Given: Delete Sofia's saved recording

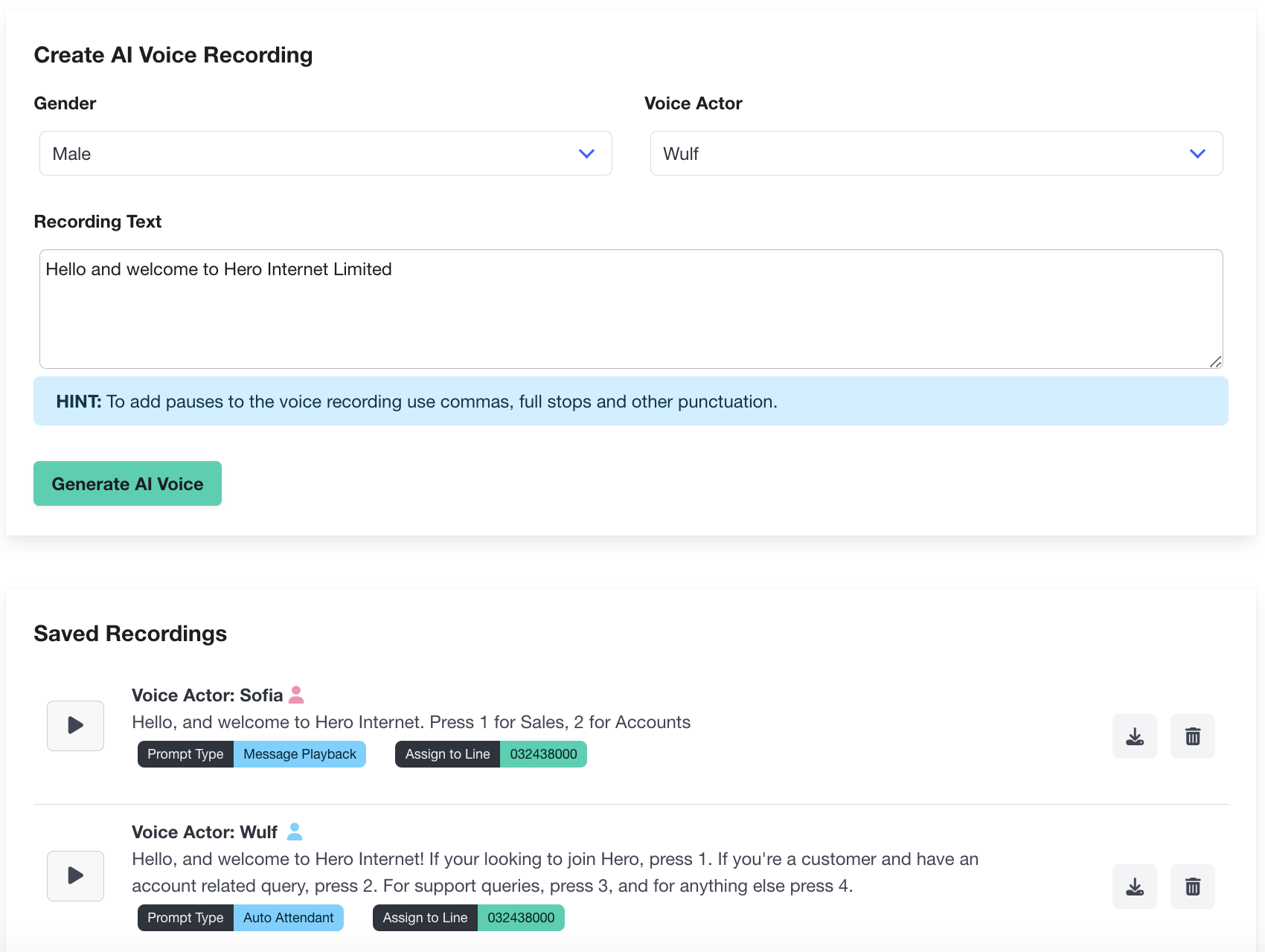Looking at the screenshot, I should click(x=1193, y=736).
